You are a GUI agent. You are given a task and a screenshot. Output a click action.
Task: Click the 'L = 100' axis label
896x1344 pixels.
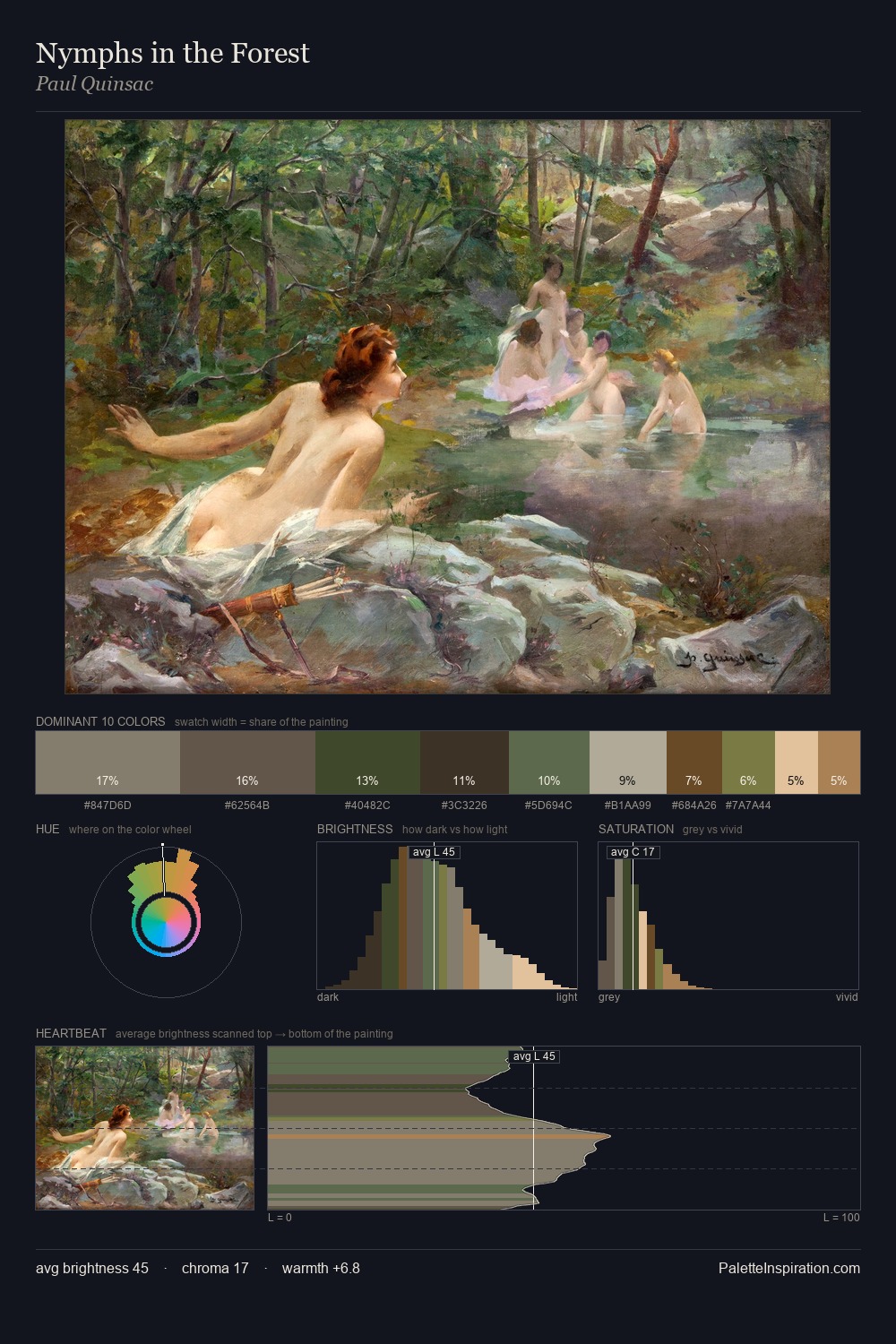tap(841, 1218)
